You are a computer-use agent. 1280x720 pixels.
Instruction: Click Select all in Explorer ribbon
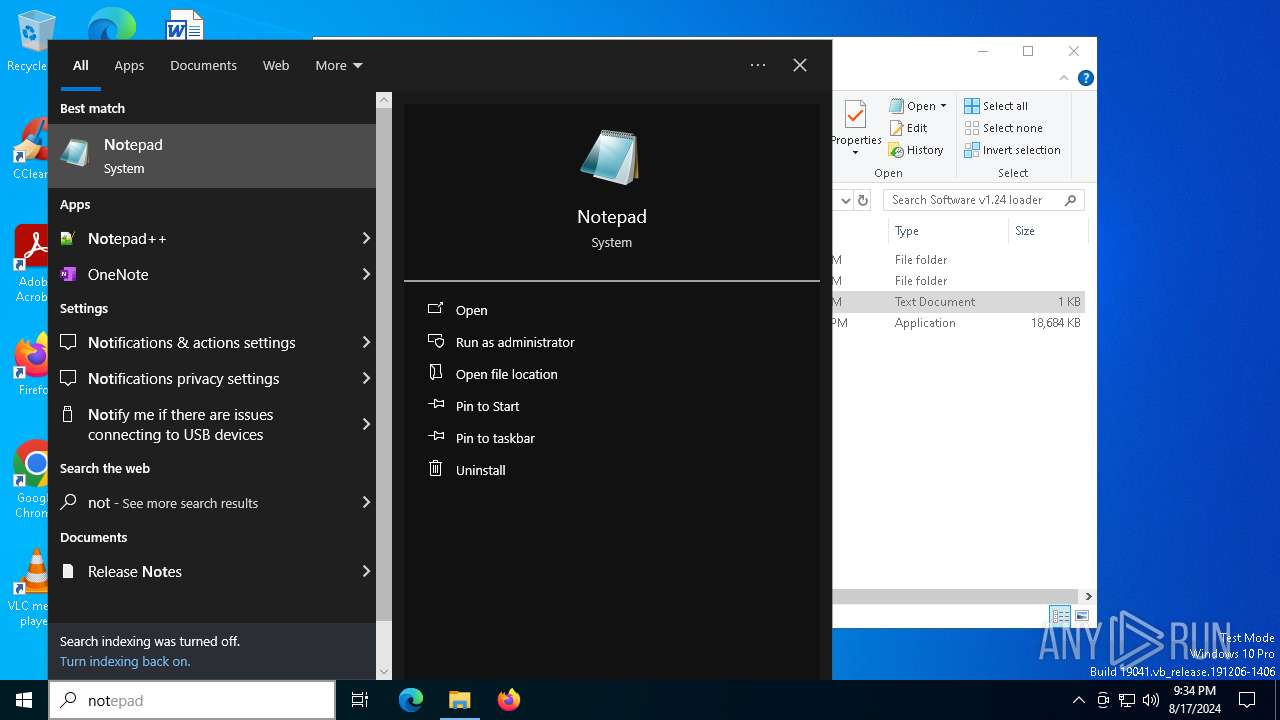pyautogui.click(x=996, y=105)
